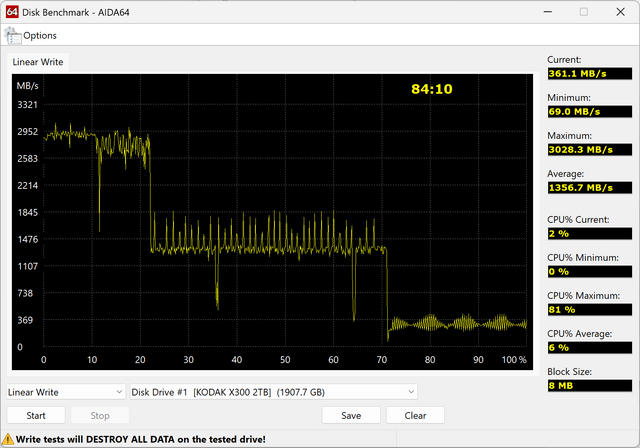
Task: Click the DESTROY ALL DATA warning text
Action: click(x=140, y=439)
